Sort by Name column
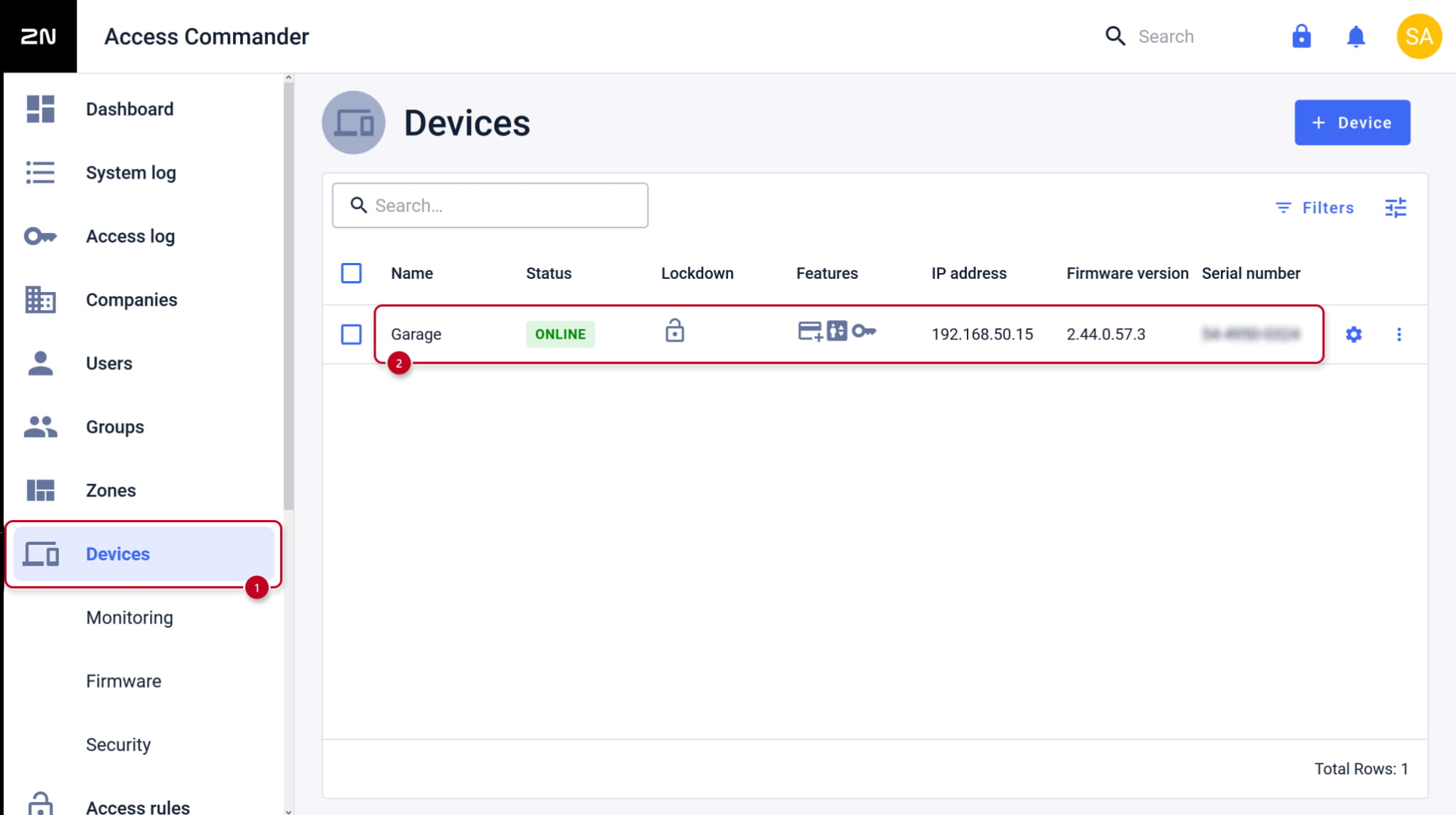 coord(412,273)
